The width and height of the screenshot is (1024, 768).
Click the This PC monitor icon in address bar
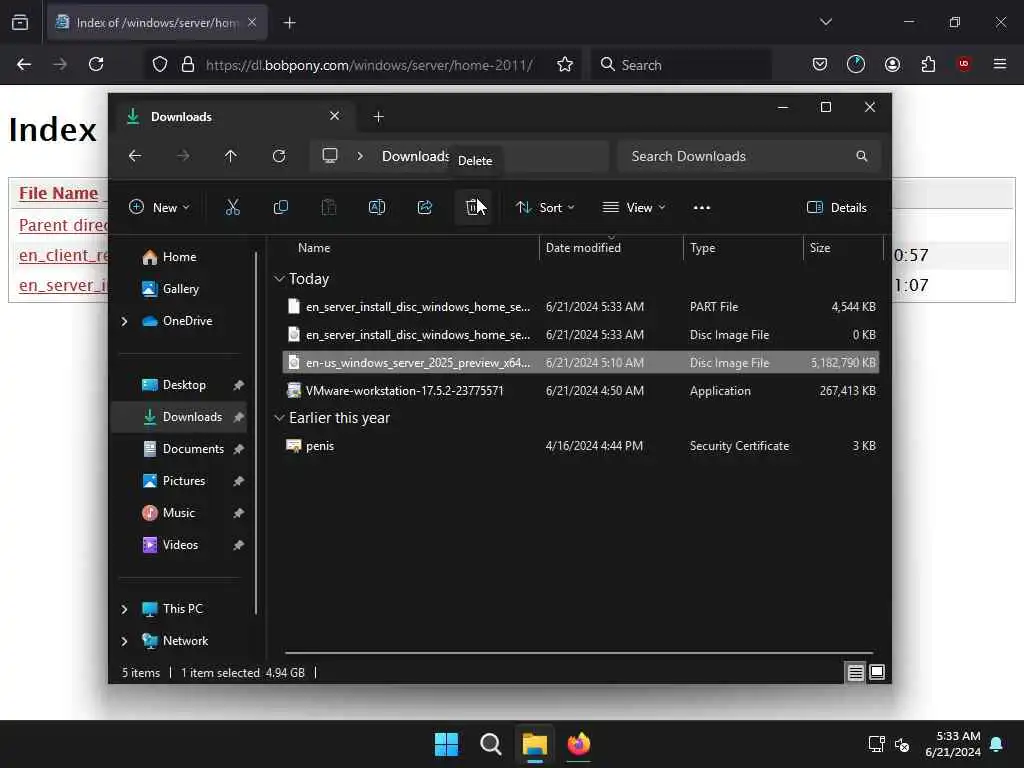click(330, 156)
